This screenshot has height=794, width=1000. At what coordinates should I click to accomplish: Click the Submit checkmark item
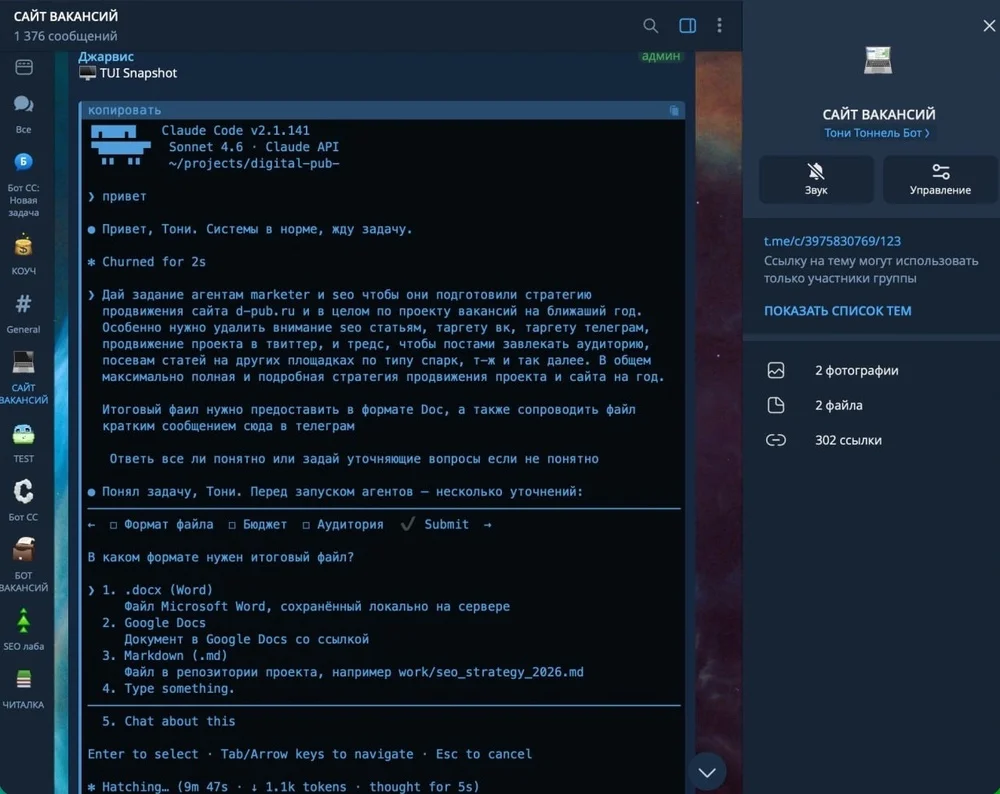point(434,524)
